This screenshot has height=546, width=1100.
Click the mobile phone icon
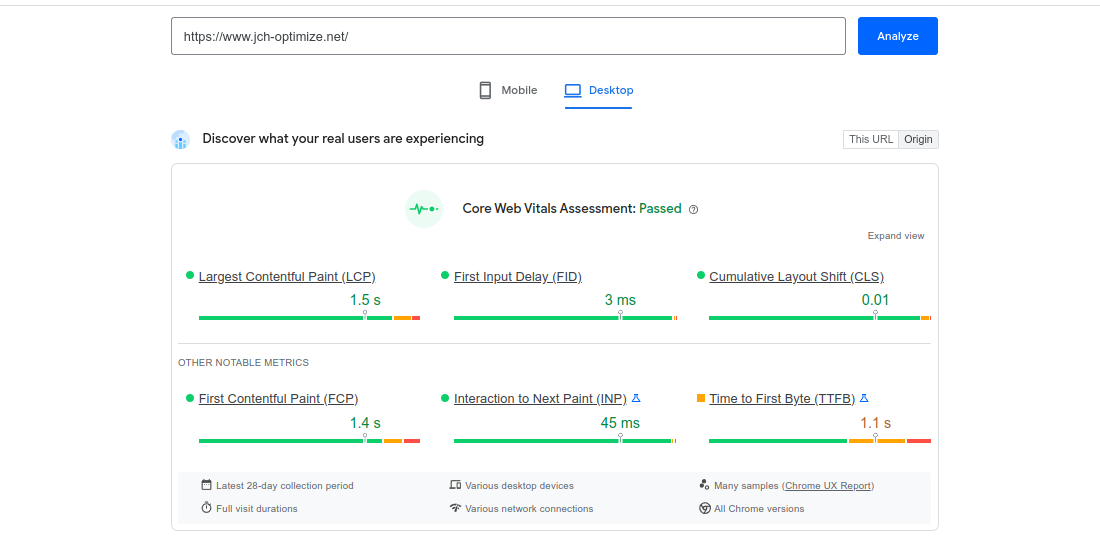pyautogui.click(x=485, y=91)
